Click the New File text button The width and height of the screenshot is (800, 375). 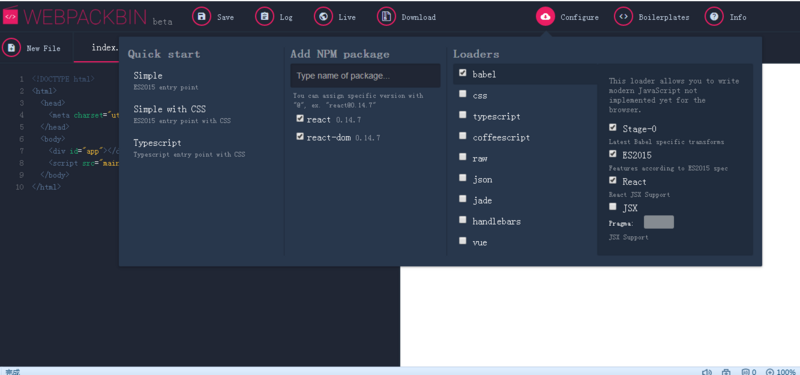[x=43, y=48]
